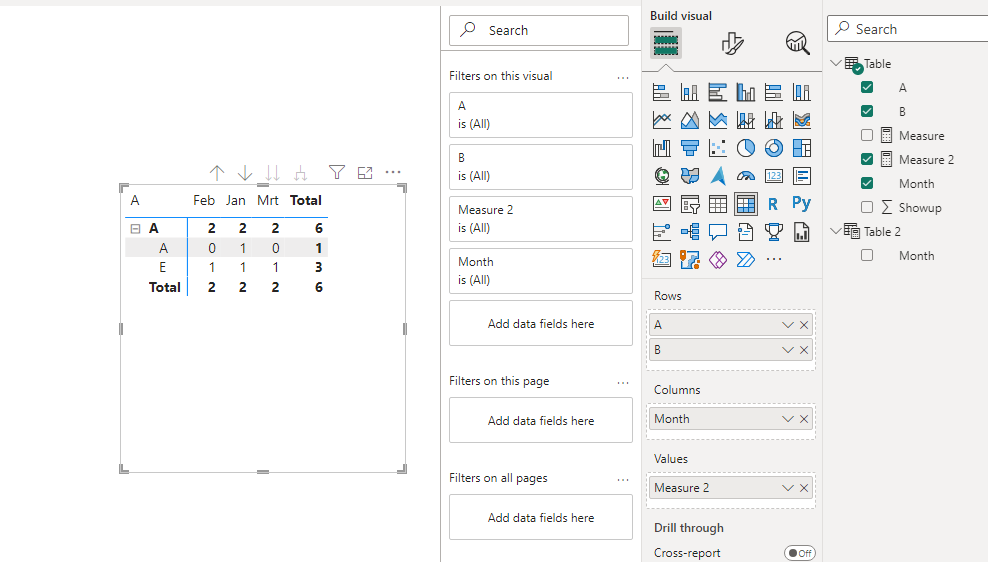Switch to Format visual tab

click(x=732, y=43)
